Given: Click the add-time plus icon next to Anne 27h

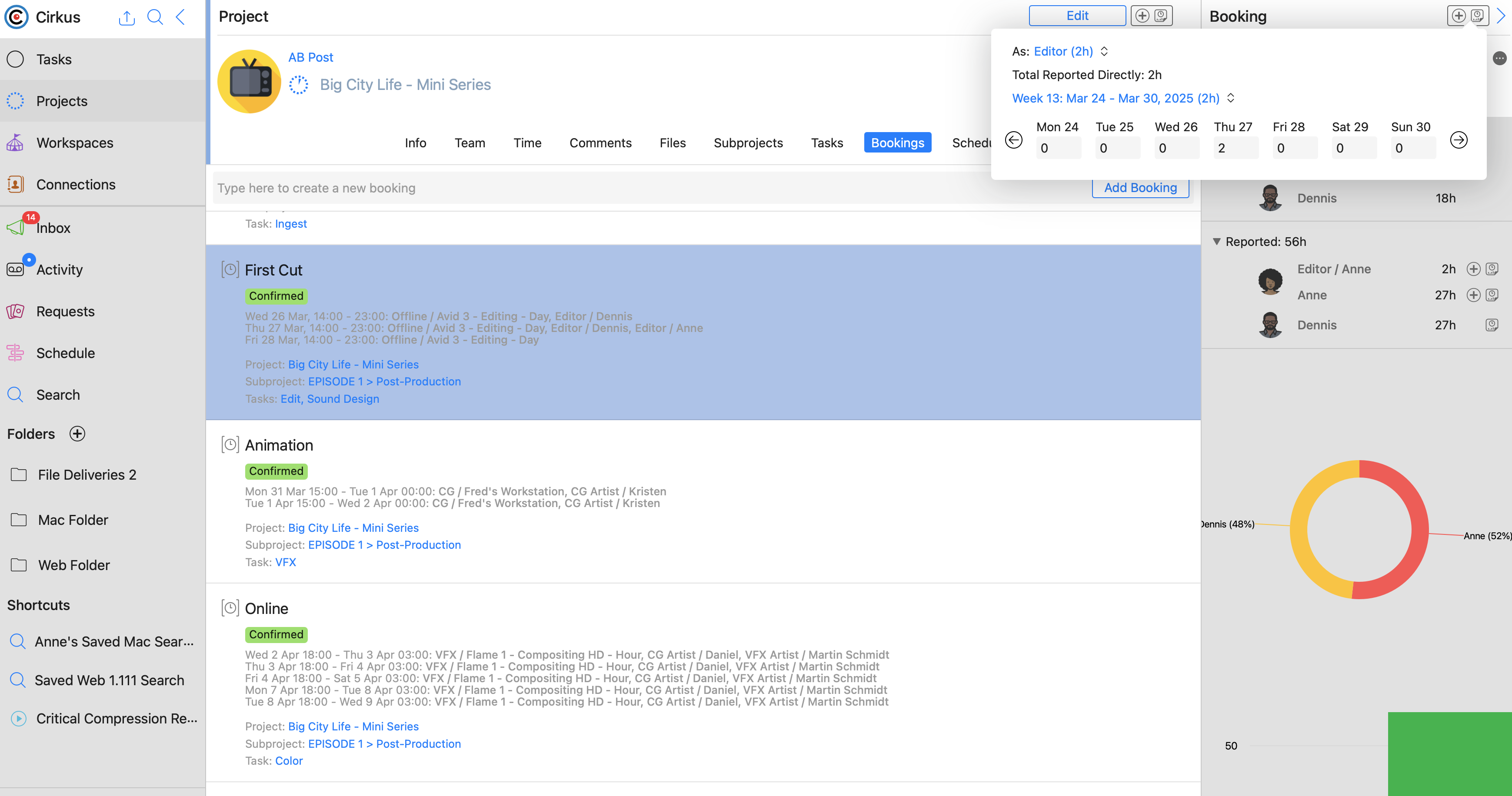Looking at the screenshot, I should point(1473,295).
